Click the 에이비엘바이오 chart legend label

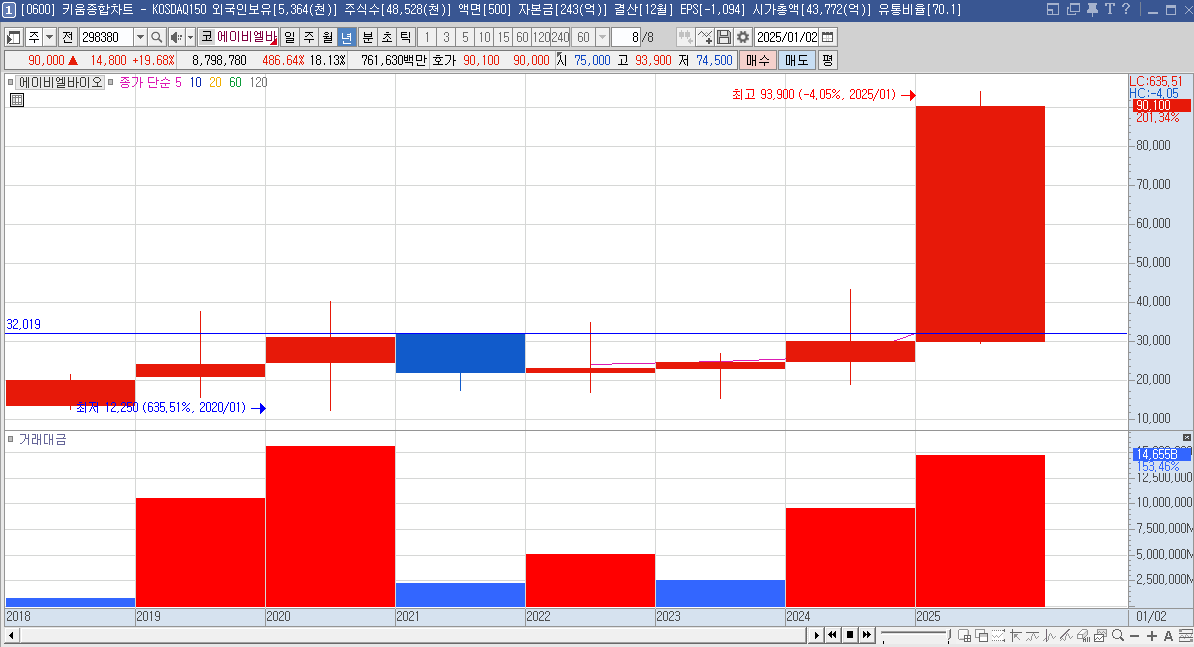tap(61, 82)
